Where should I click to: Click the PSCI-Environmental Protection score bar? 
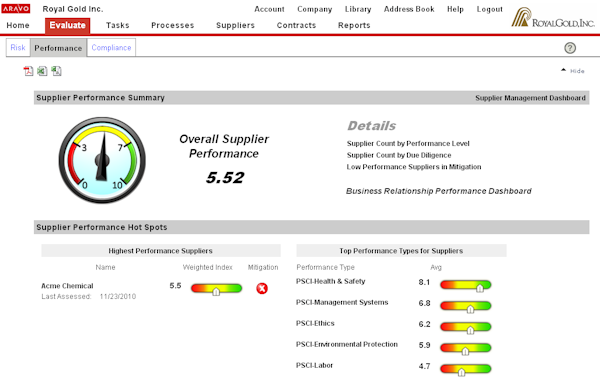(466, 348)
